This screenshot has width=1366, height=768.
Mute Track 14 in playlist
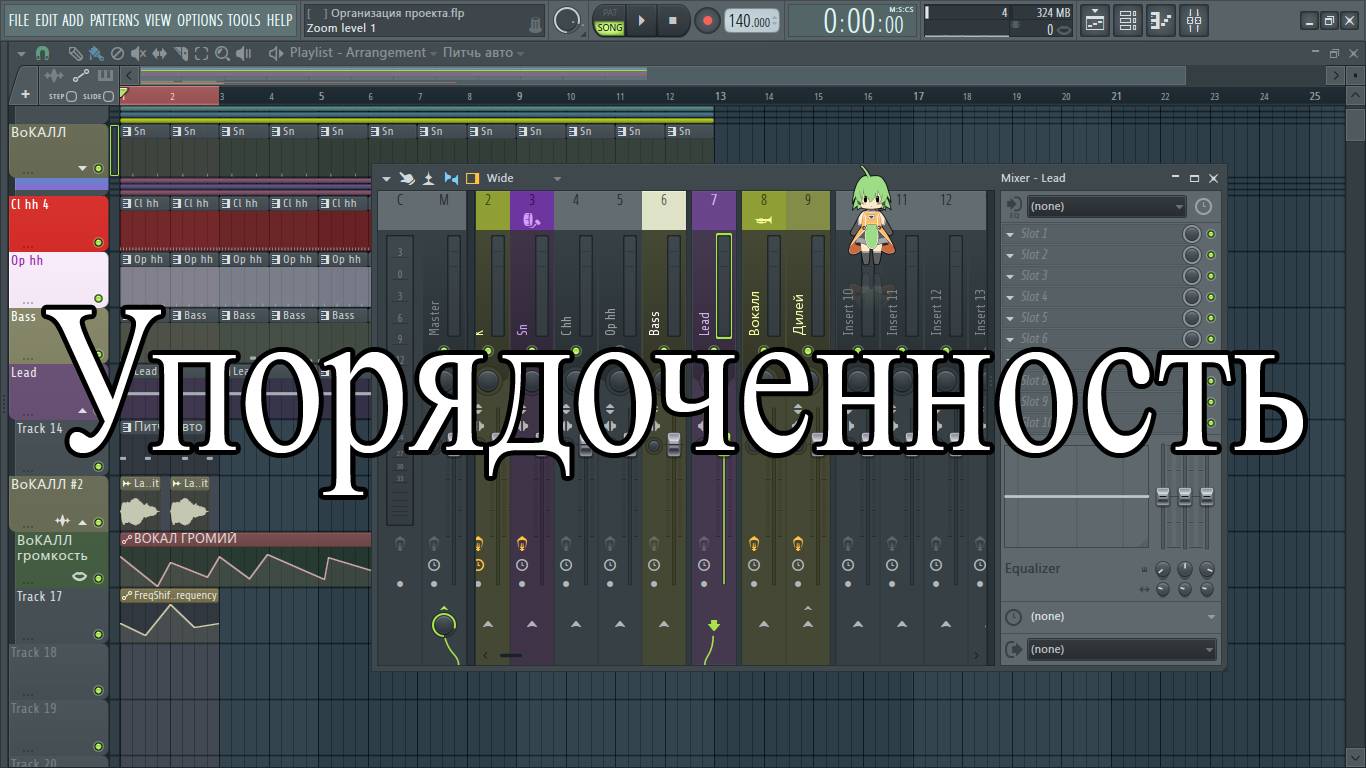[98, 466]
